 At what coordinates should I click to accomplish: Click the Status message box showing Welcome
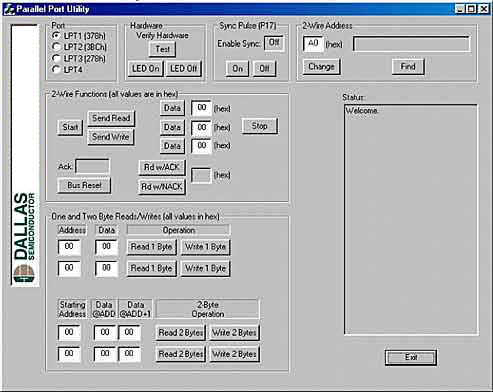pos(411,220)
